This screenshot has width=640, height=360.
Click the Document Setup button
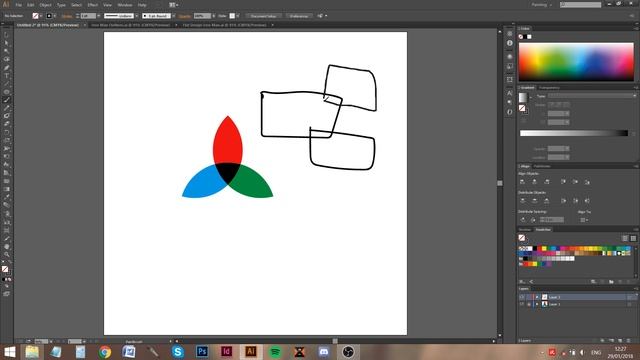pos(263,16)
